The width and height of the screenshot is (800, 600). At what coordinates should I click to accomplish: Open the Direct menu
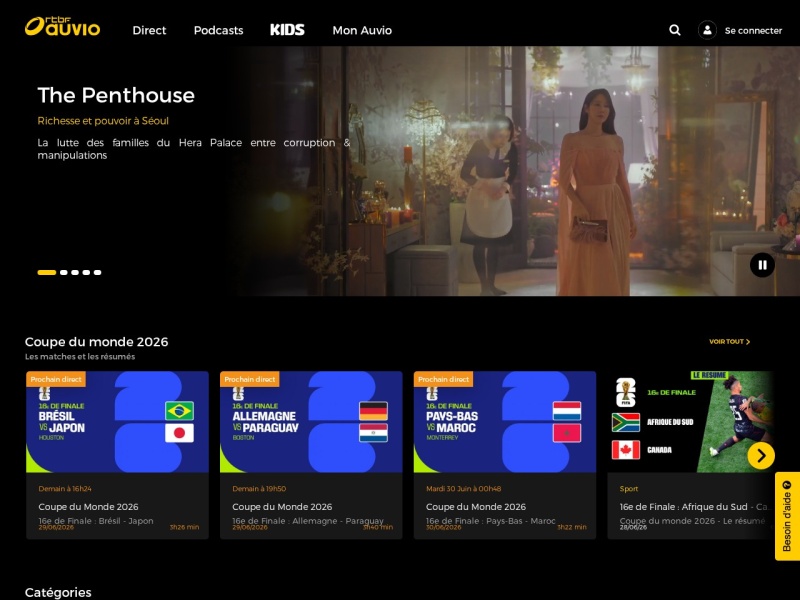coord(149,30)
